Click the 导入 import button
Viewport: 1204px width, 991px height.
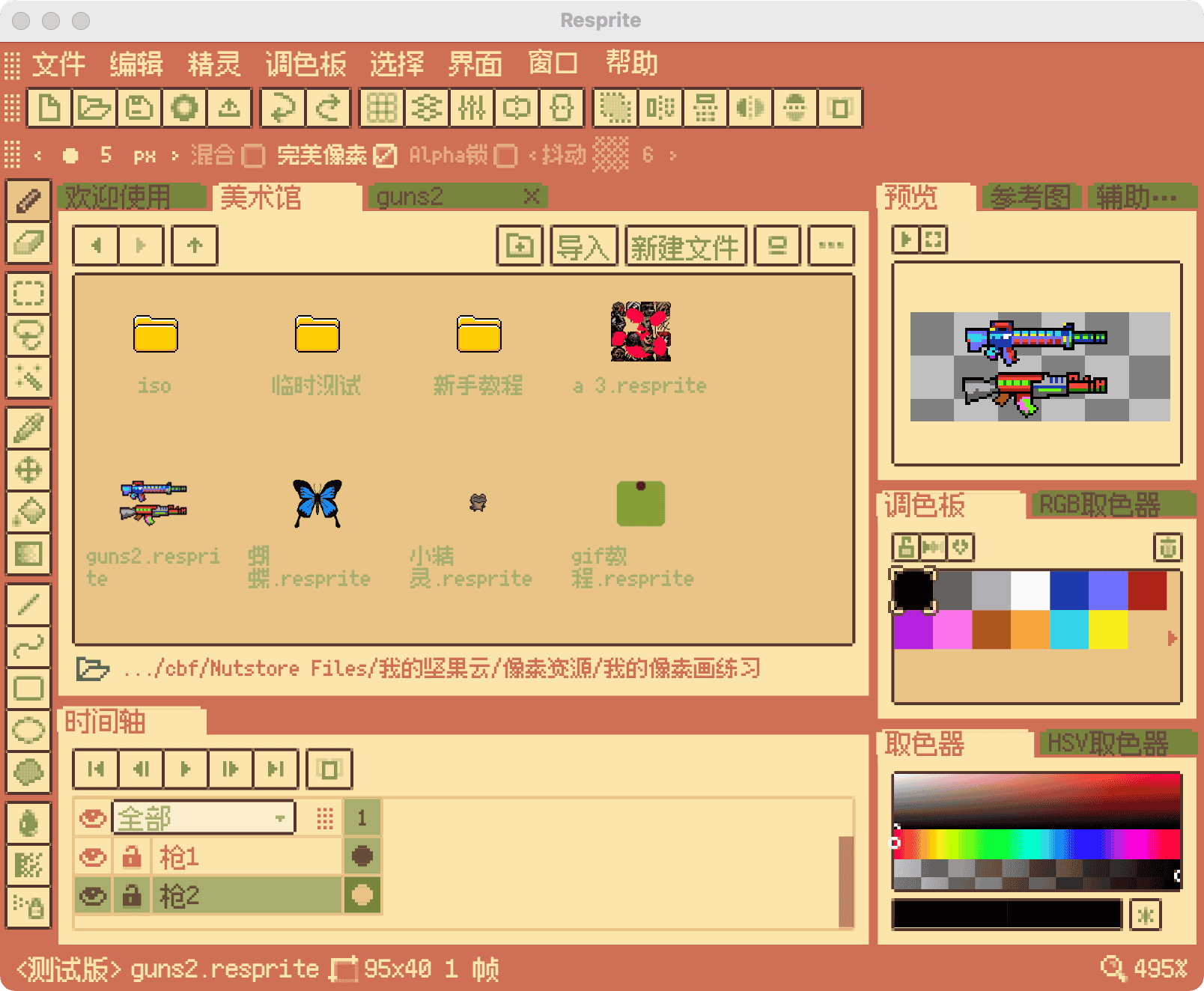coord(583,246)
